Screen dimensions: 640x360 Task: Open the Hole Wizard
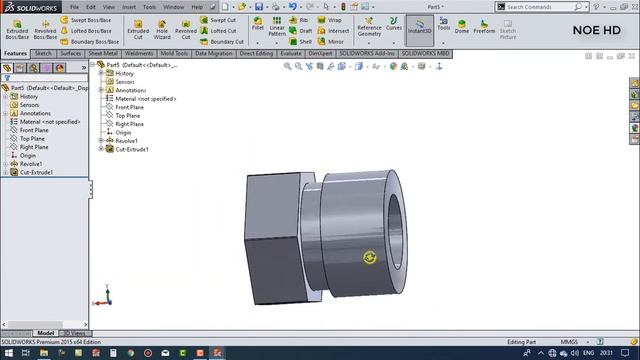tap(162, 29)
